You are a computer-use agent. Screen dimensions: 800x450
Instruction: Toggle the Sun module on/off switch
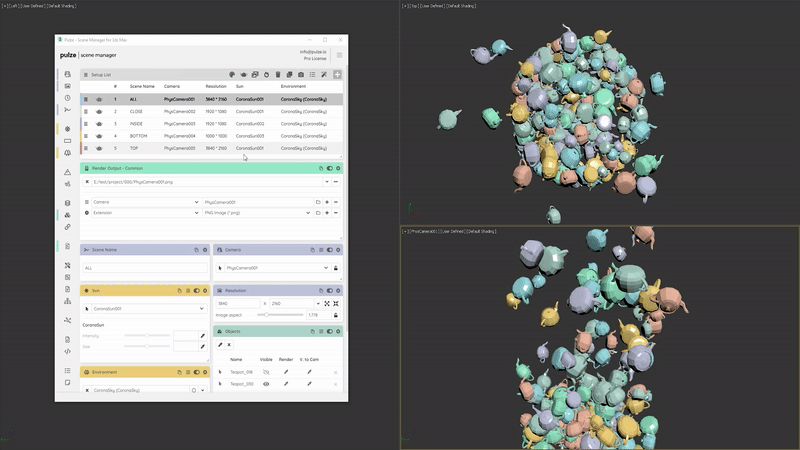tap(196, 291)
